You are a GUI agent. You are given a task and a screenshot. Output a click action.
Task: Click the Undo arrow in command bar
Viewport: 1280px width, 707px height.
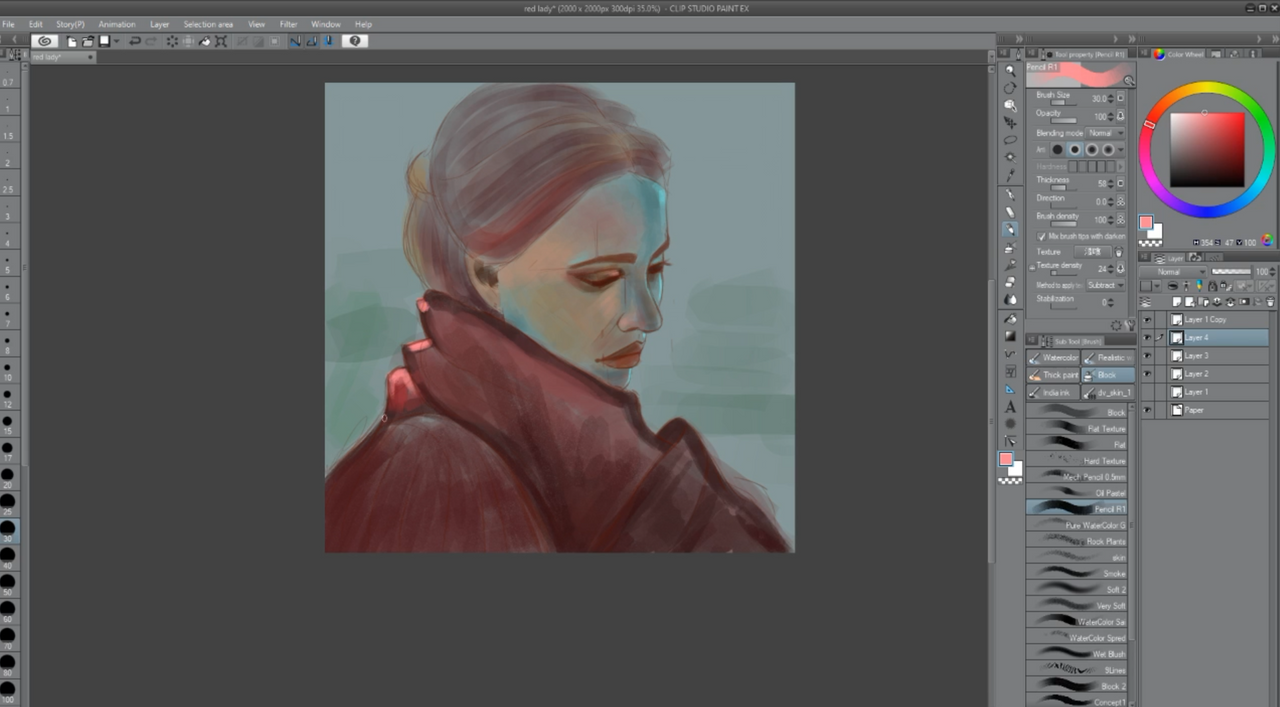(x=135, y=41)
